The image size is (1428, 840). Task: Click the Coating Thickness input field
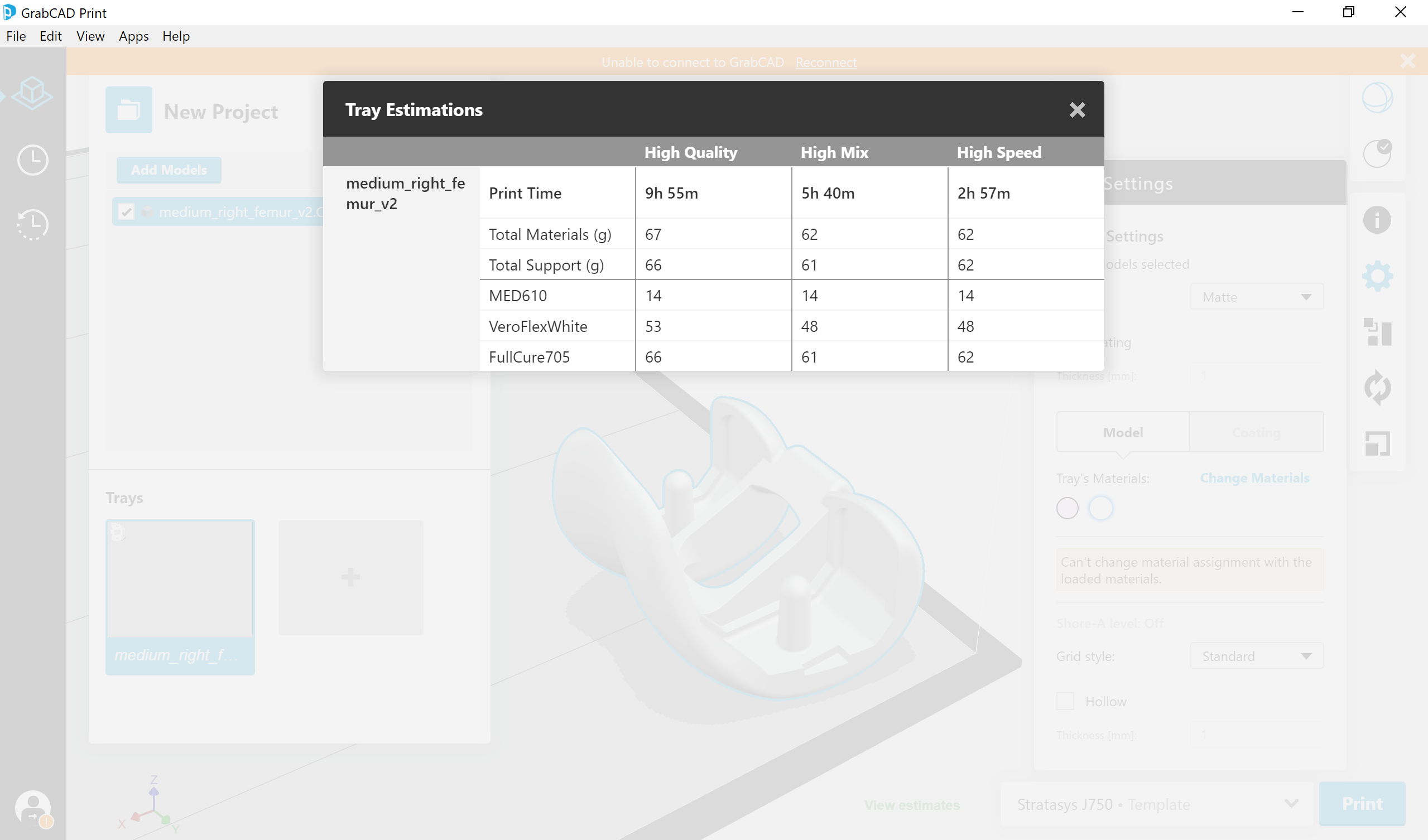(1257, 375)
